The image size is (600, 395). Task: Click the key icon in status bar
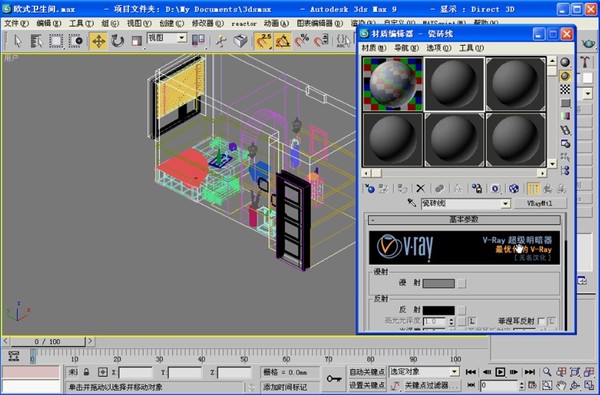click(334, 379)
